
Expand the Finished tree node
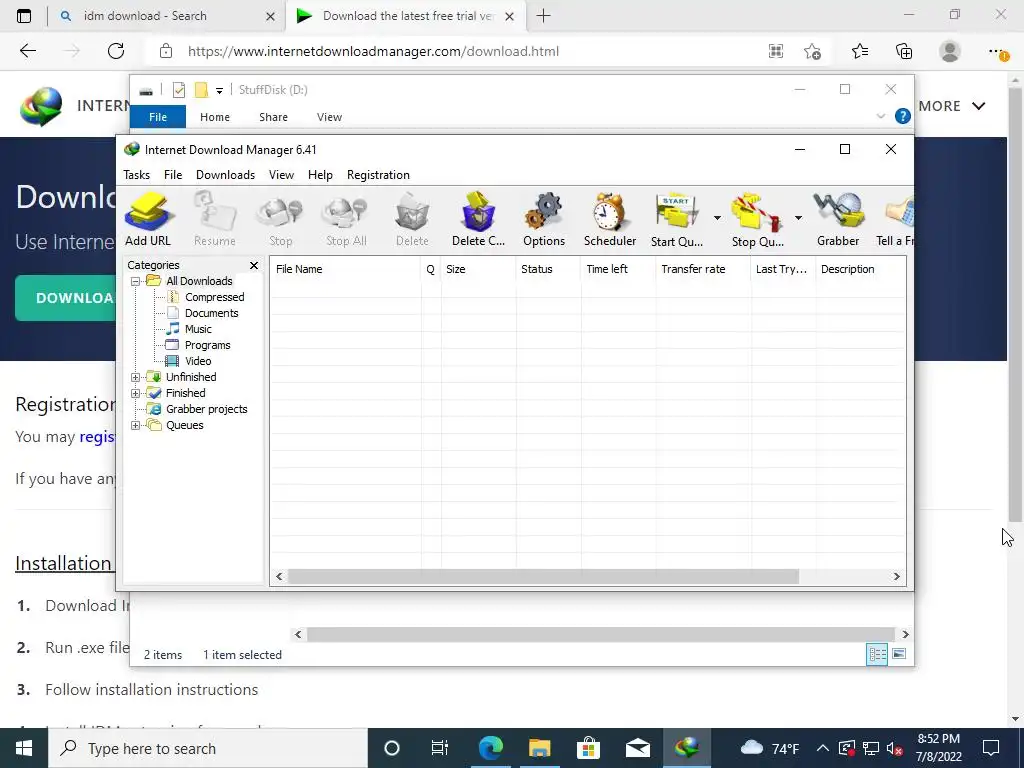135,393
